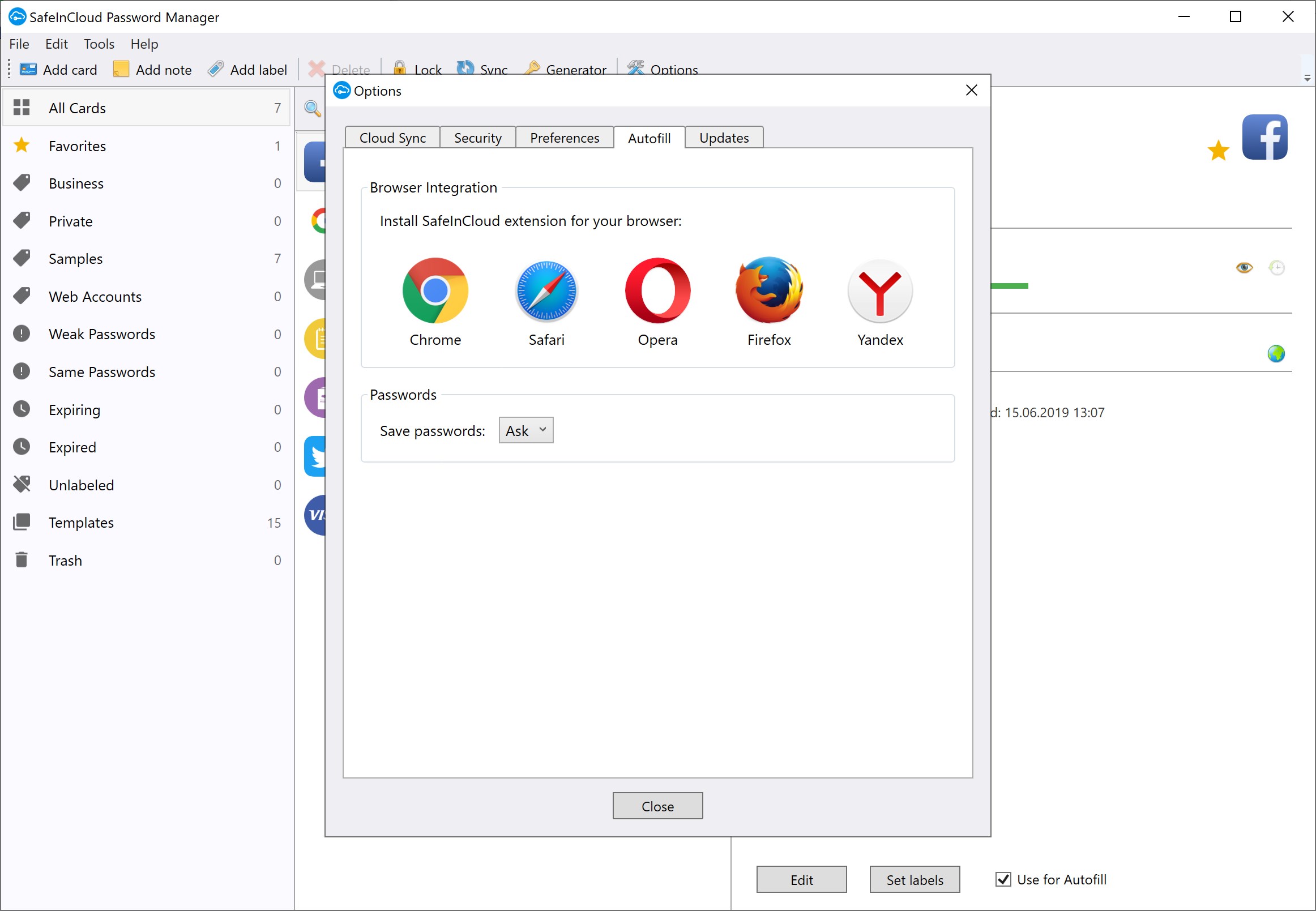Click the Set labels button

[x=914, y=880]
